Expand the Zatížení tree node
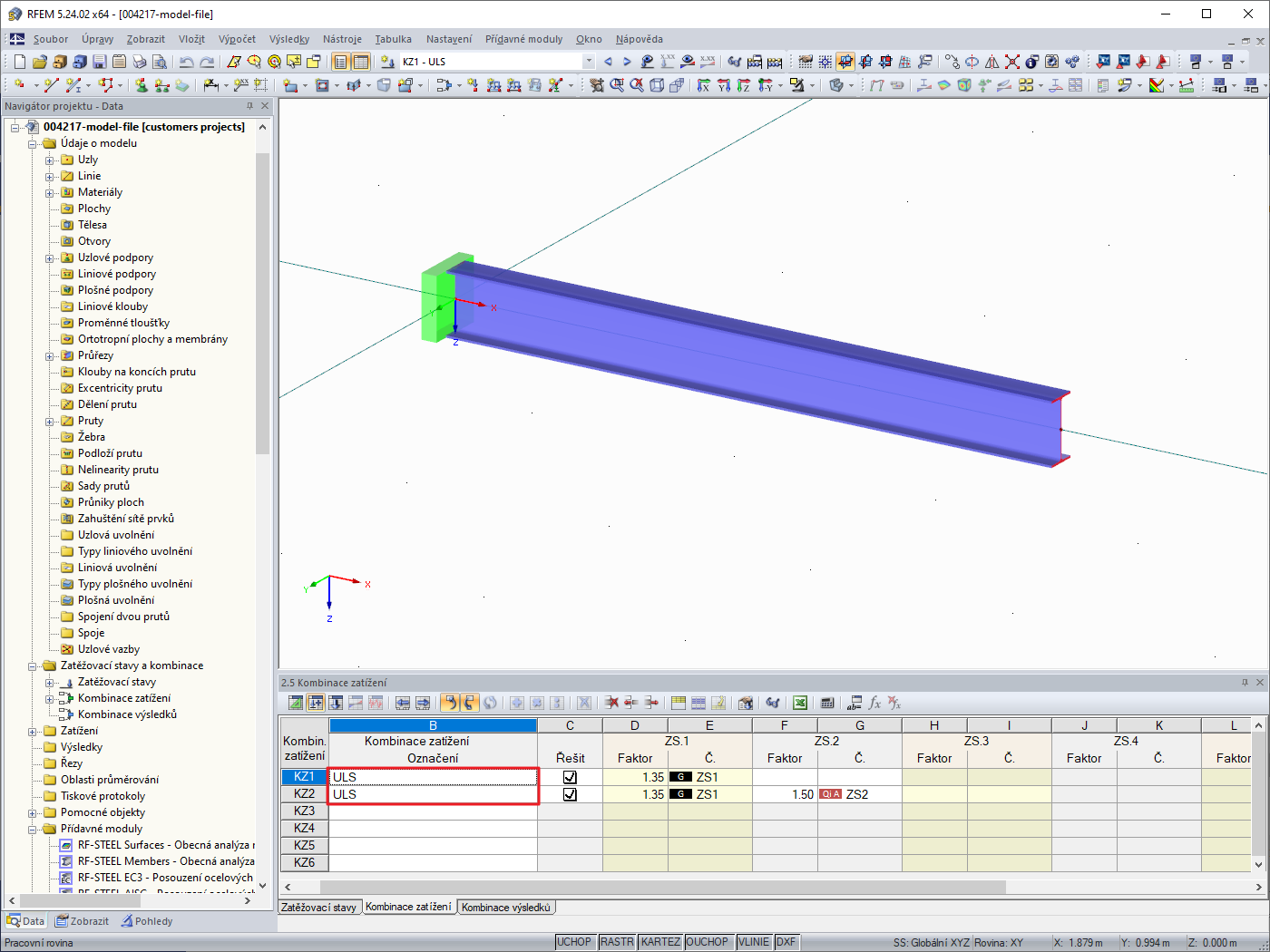This screenshot has height=952, width=1270. pos(33,731)
